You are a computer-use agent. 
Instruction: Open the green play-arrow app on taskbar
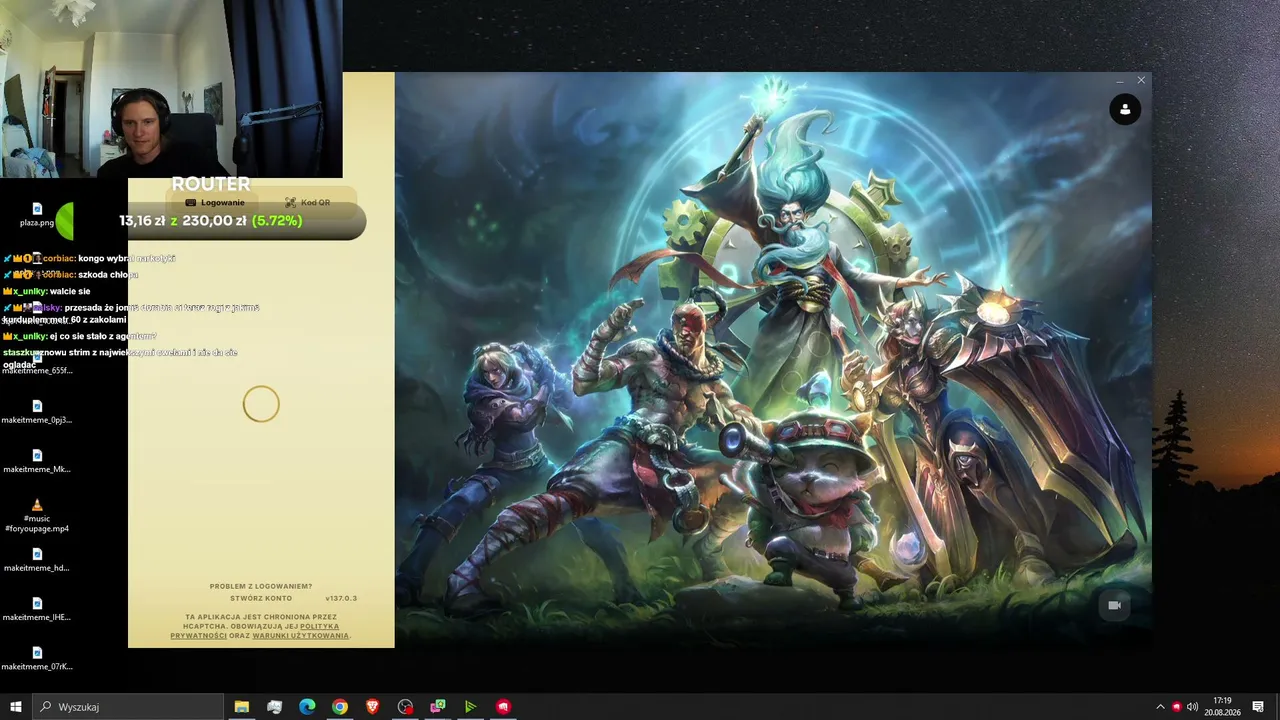(x=470, y=707)
